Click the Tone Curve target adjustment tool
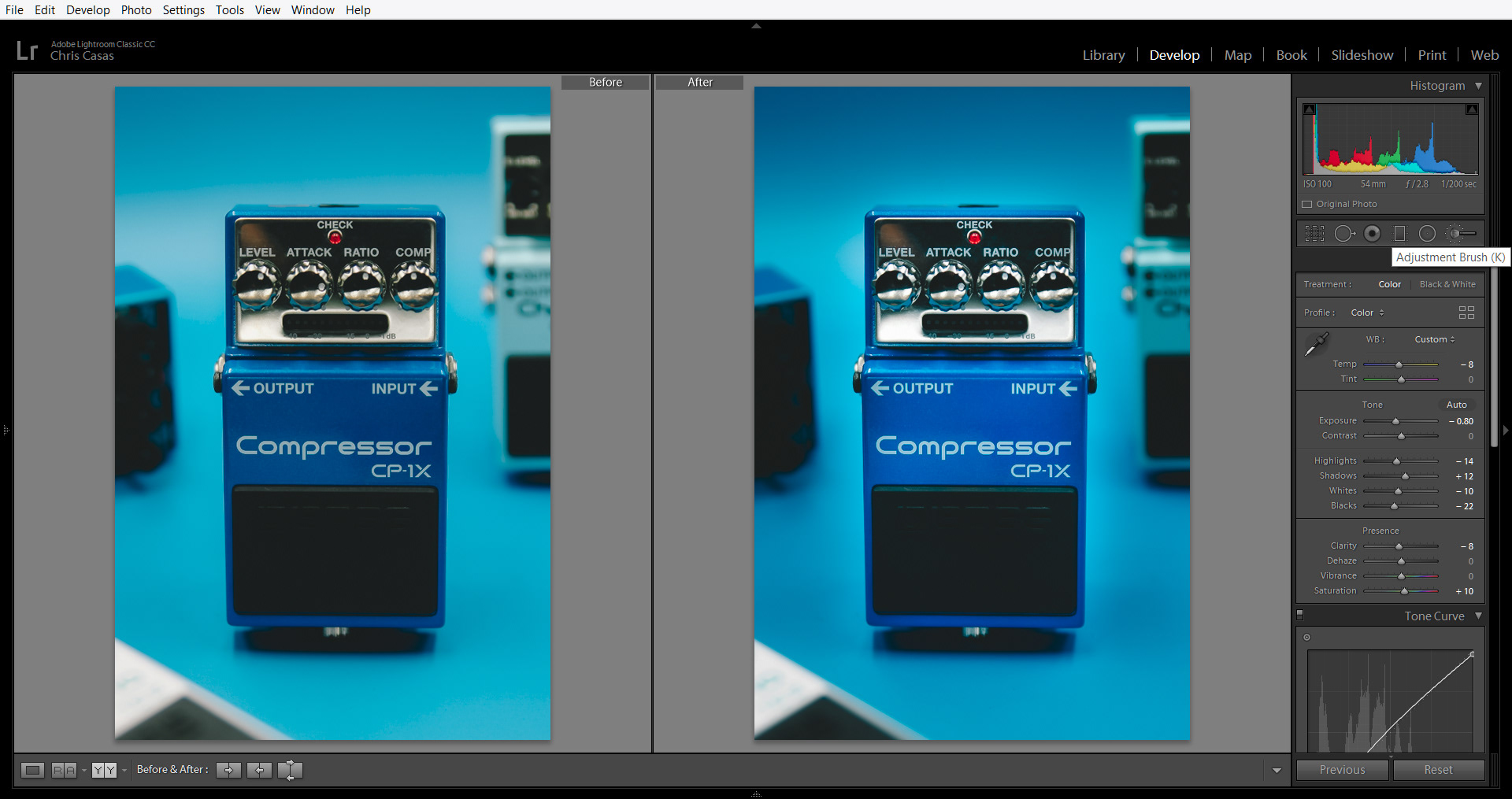This screenshot has width=1512, height=799. pos(1307,638)
